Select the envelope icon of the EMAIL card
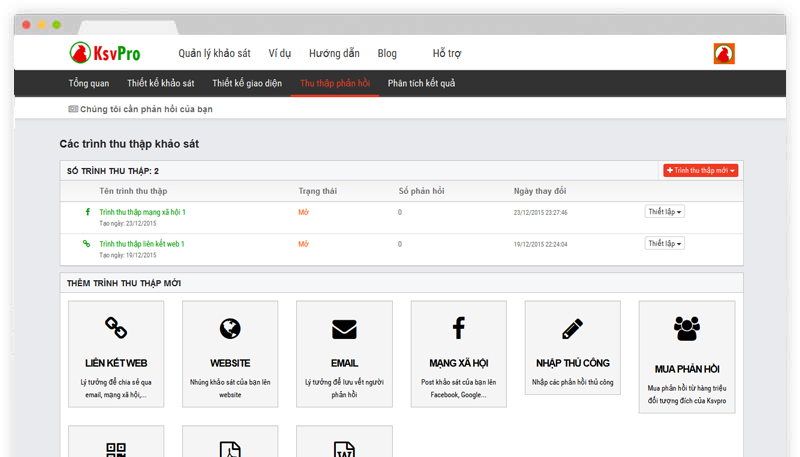Viewport: 800px width, 457px height. 344,329
